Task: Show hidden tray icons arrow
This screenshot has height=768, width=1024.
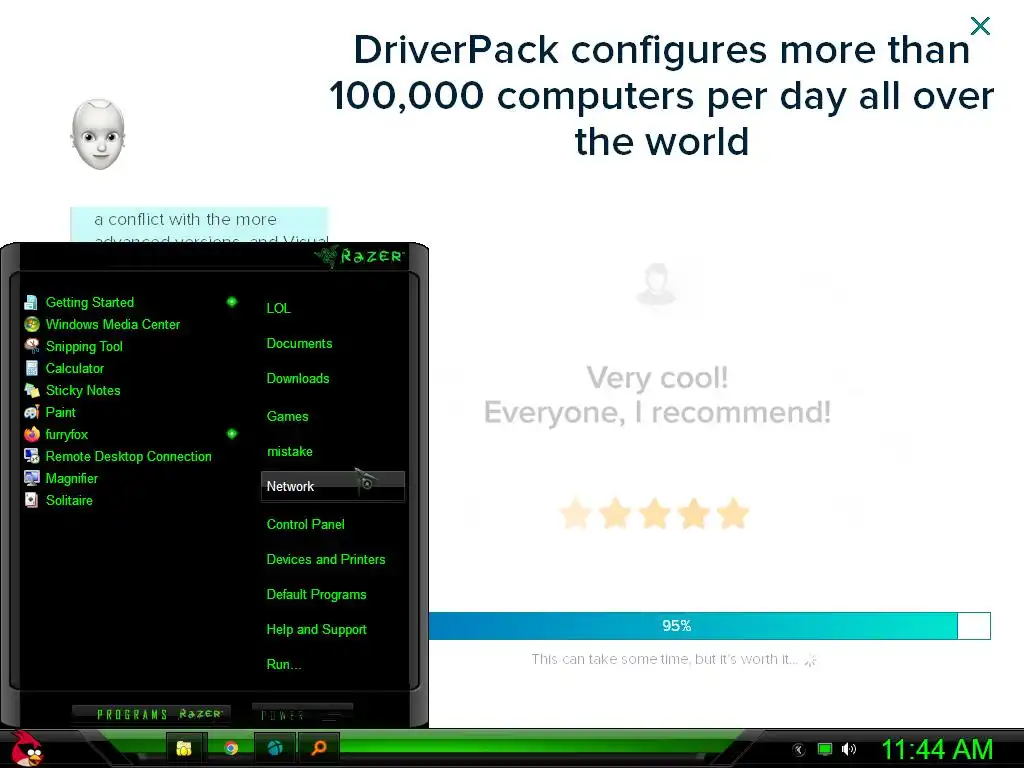Action: click(798, 750)
